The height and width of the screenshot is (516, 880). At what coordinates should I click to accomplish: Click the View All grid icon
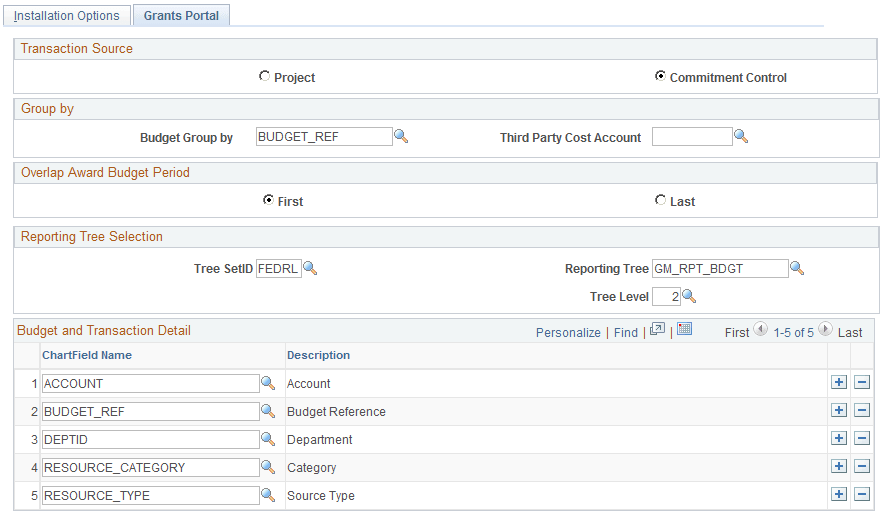pyautogui.click(x=657, y=330)
